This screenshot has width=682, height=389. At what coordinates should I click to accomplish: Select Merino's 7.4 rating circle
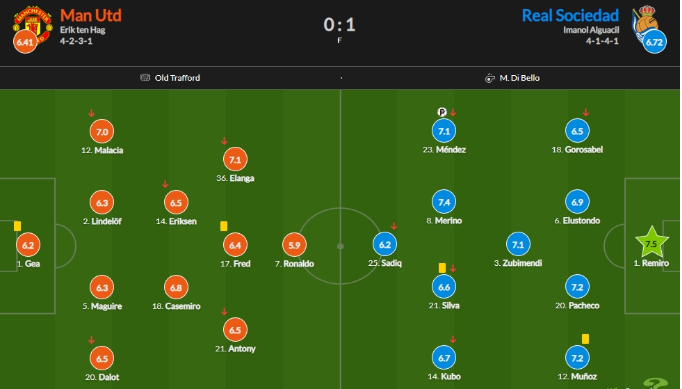[444, 202]
